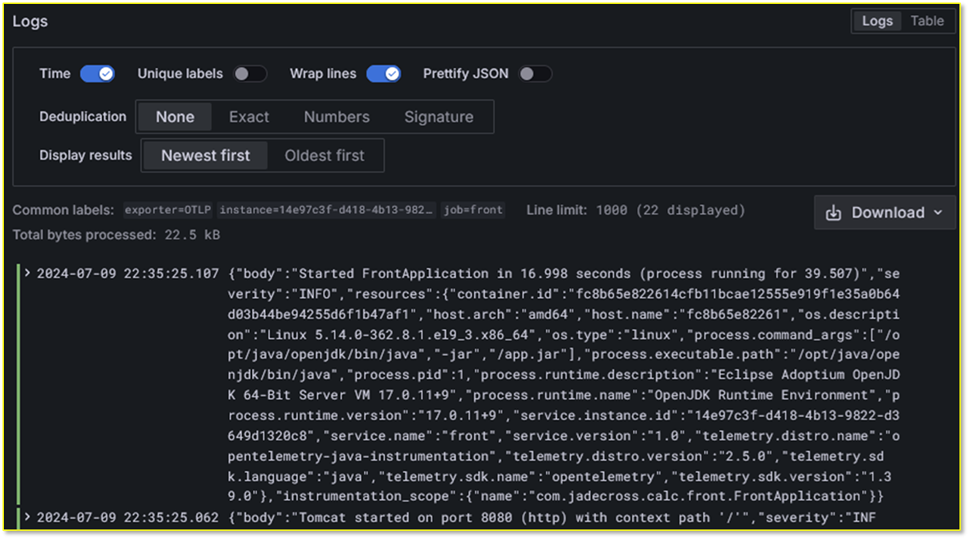
Task: Click the download tray icon
Action: pyautogui.click(x=834, y=213)
